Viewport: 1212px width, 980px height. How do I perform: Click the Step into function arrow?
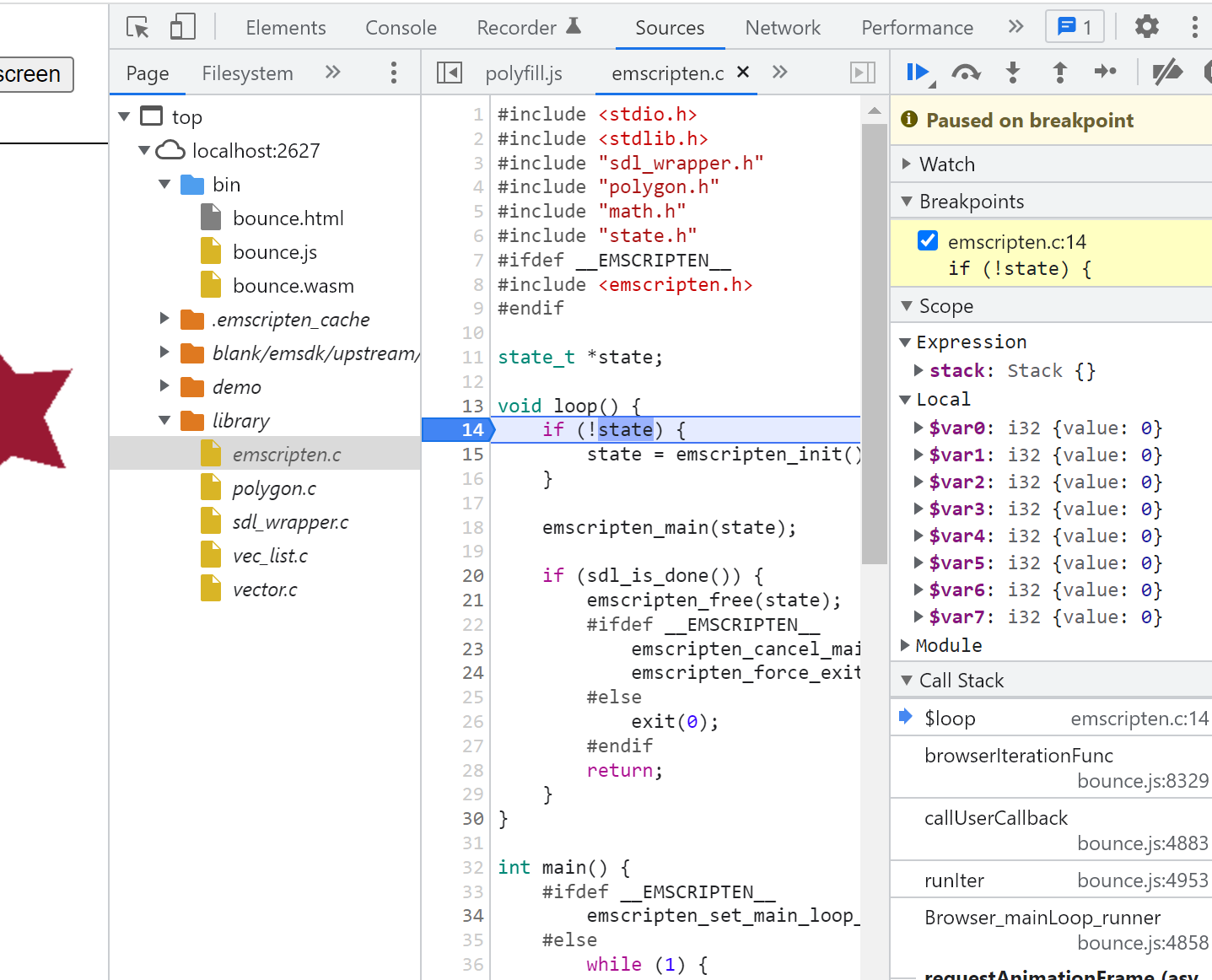point(1013,73)
